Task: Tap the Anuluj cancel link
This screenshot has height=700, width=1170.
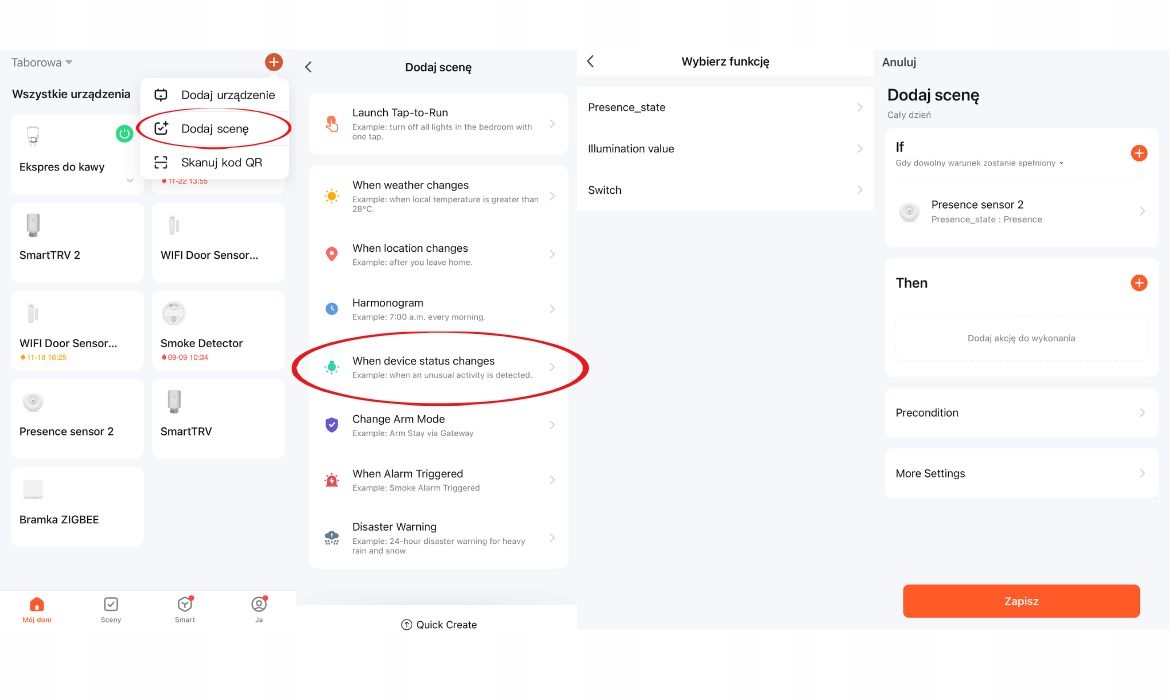Action: 899,62
